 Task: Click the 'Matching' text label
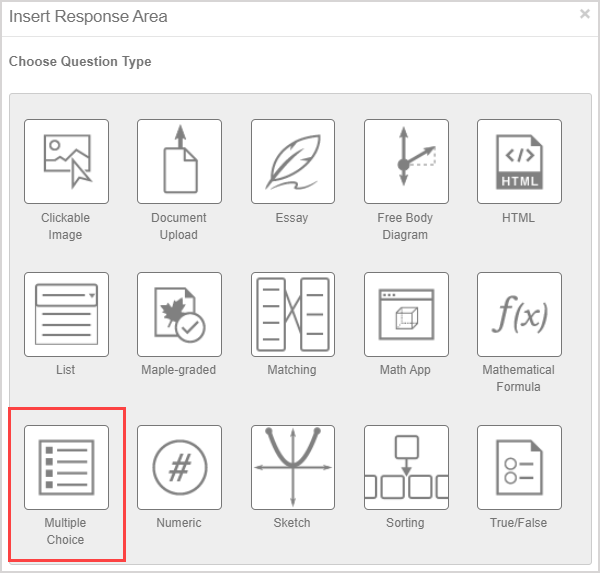pos(292,370)
